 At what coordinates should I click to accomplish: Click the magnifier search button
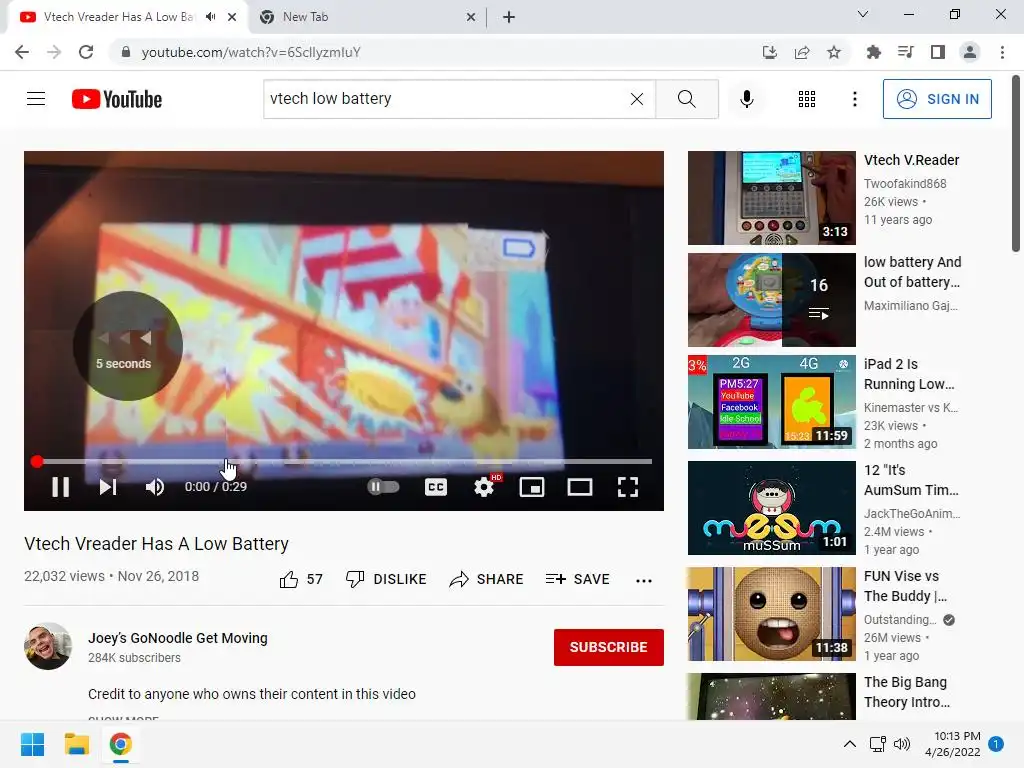pyautogui.click(x=686, y=99)
